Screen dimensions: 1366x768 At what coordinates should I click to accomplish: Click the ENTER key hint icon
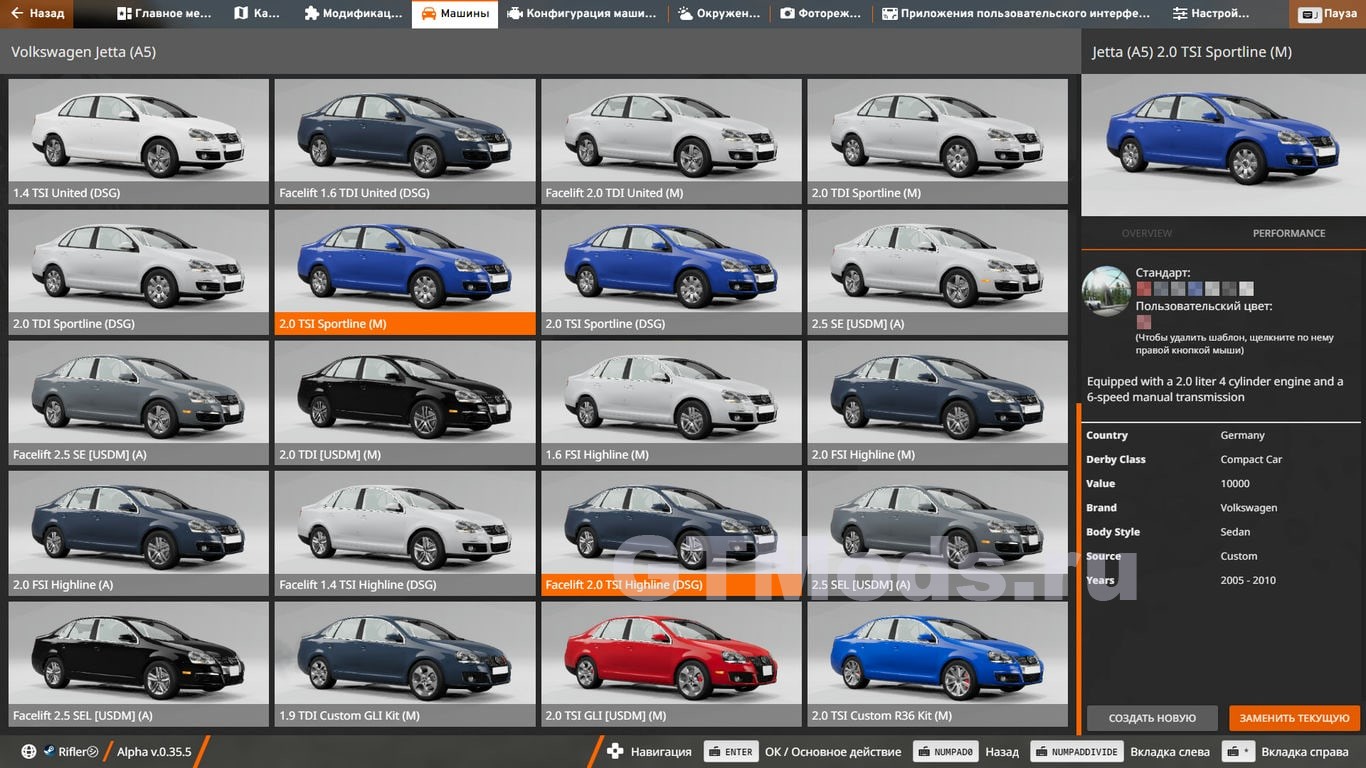(x=729, y=752)
